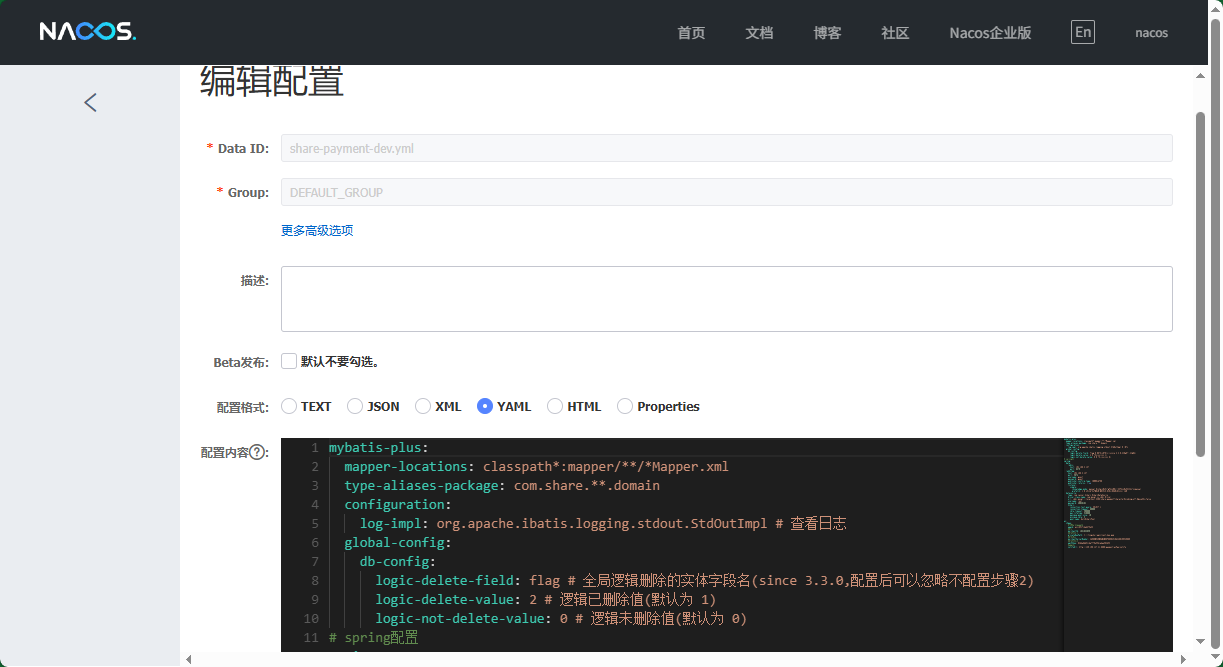Click 'log-impl' in line 5
This screenshot has height=667, width=1223.
(391, 524)
